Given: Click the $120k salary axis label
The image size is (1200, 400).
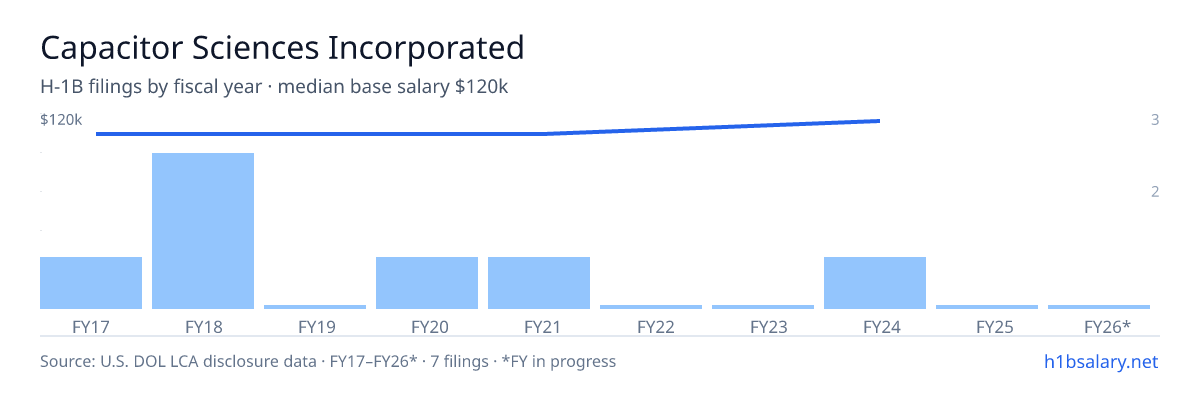Looking at the screenshot, I should (61, 120).
